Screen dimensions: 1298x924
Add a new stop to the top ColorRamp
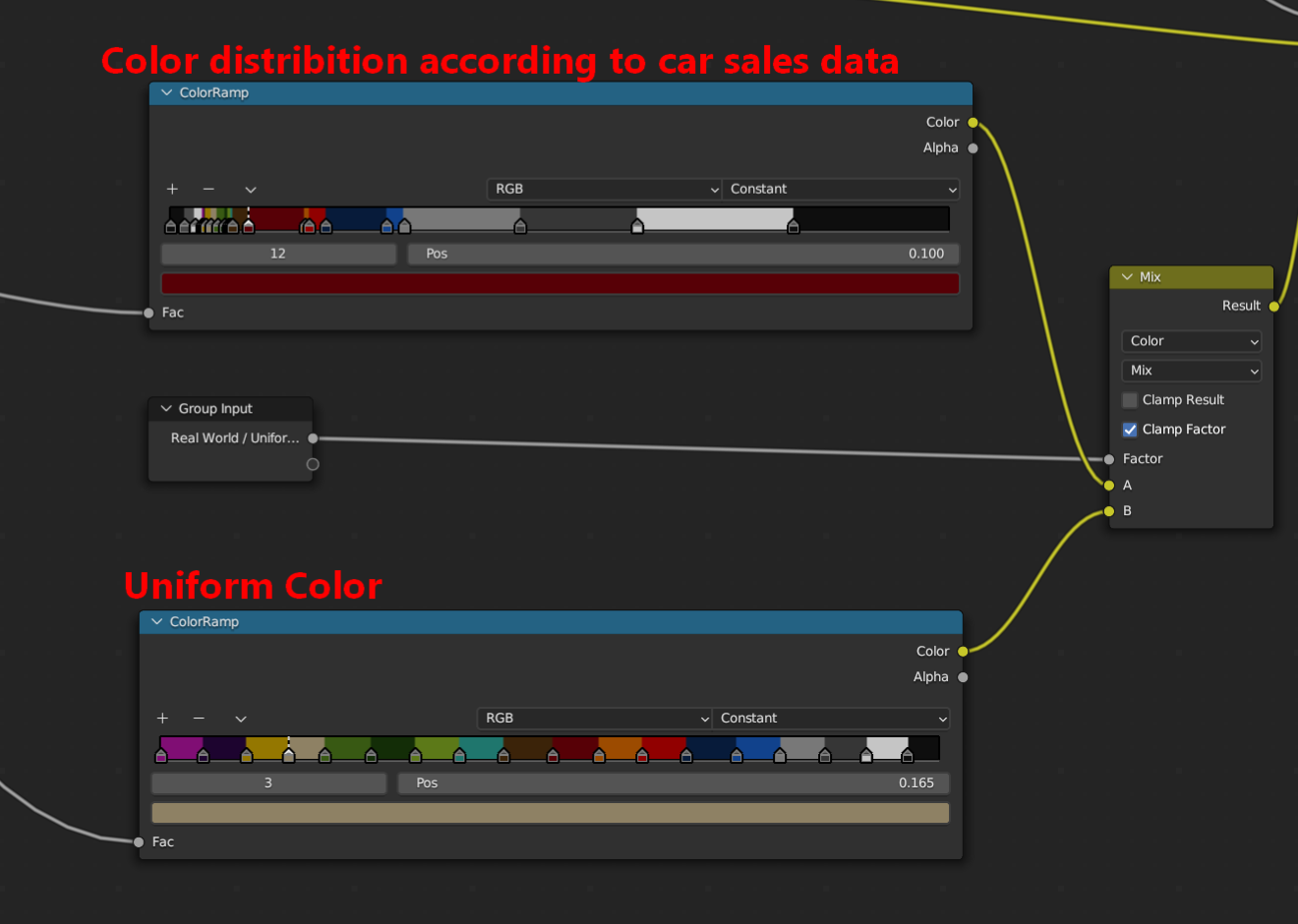coord(172,189)
